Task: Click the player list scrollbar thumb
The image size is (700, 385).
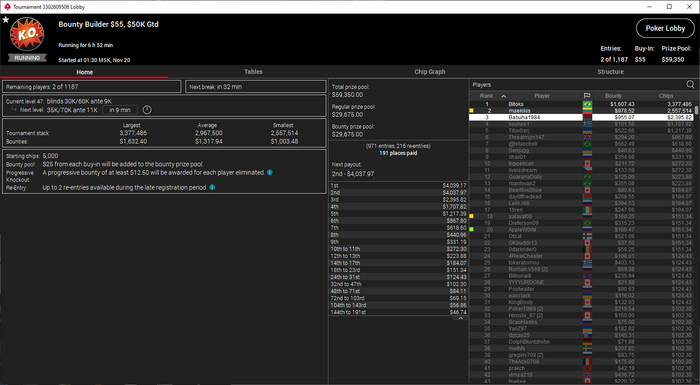Action: [696, 110]
